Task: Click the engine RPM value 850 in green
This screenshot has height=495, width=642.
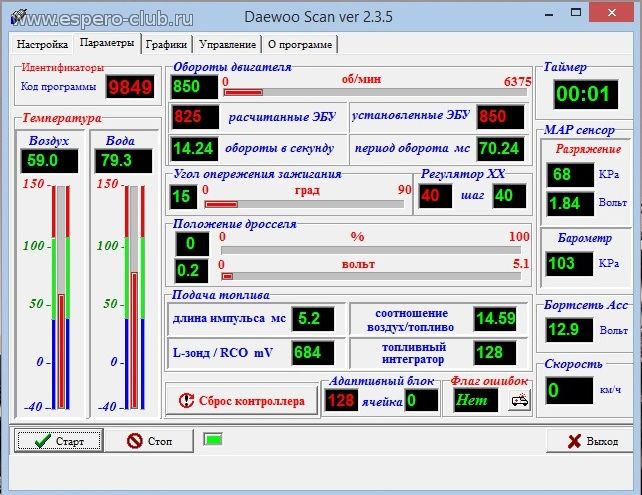Action: pos(194,87)
